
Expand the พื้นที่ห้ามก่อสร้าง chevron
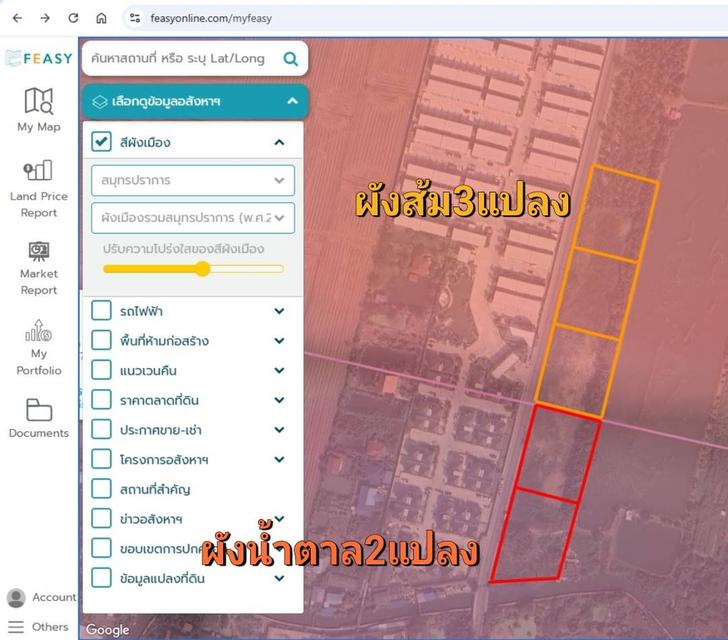279,340
